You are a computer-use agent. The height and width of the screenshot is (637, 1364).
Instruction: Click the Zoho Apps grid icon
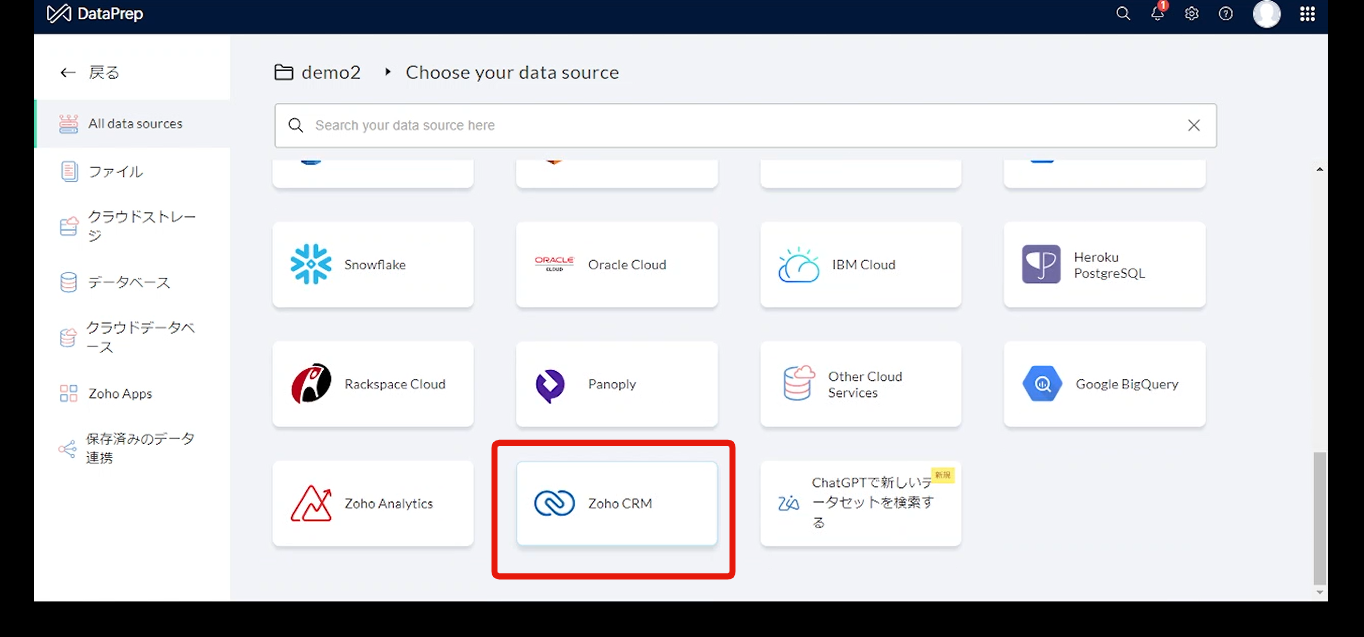[x=69, y=394]
